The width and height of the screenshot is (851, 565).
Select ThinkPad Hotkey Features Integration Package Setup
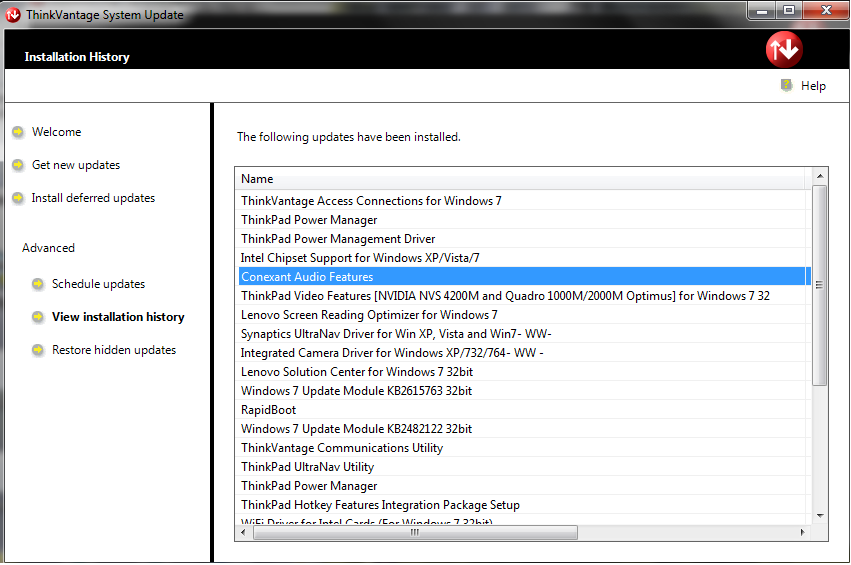coord(523,505)
